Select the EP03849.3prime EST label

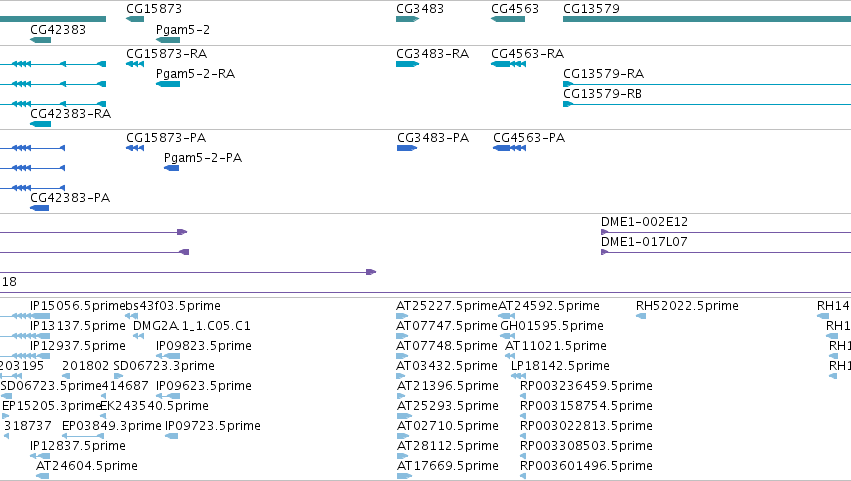[112, 426]
